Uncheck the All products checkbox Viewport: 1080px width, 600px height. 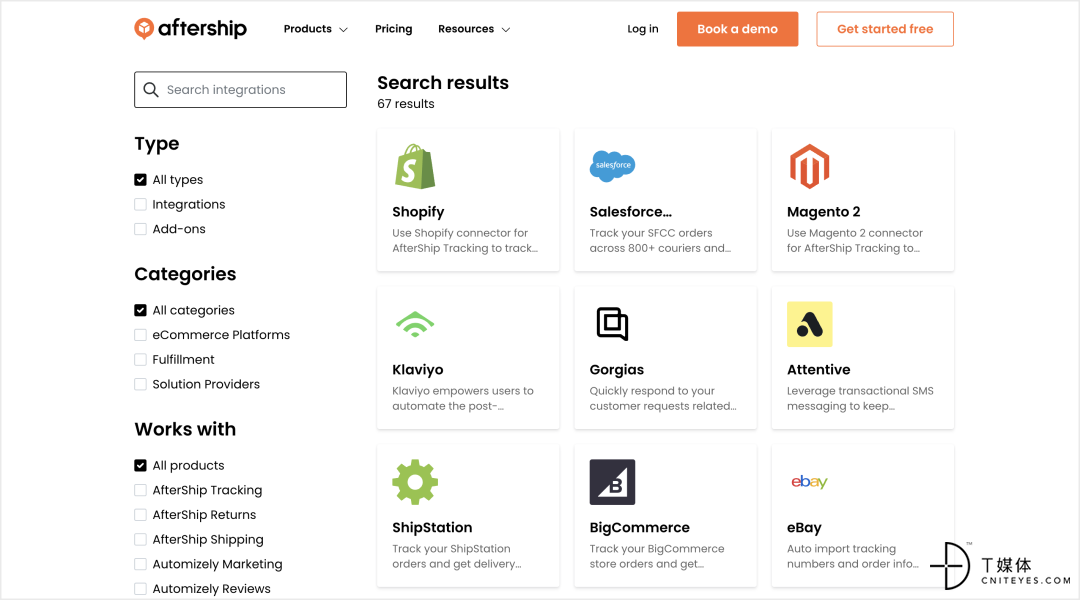[141, 465]
